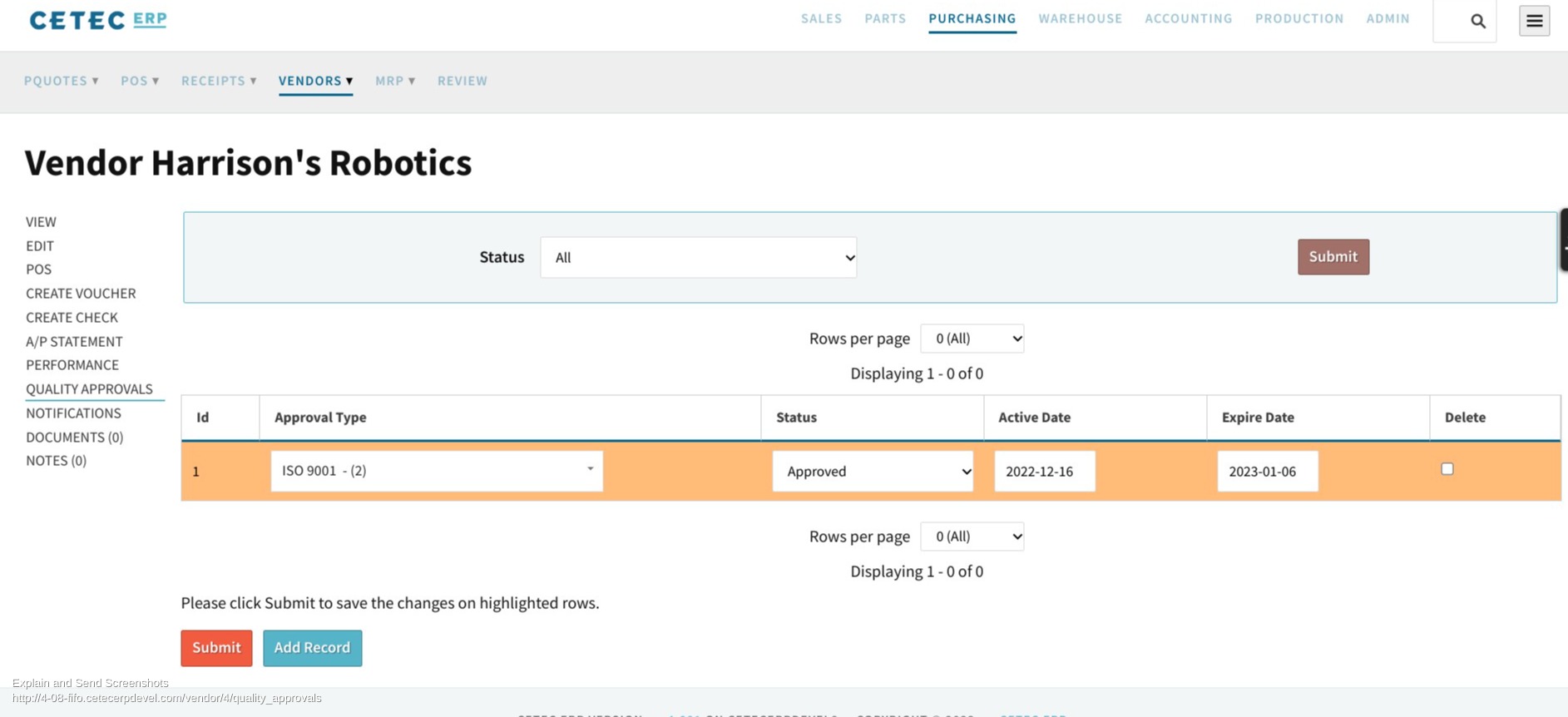Open the PERFORMANCE sidebar link
Viewport: 1568px width, 717px height.
pos(72,365)
